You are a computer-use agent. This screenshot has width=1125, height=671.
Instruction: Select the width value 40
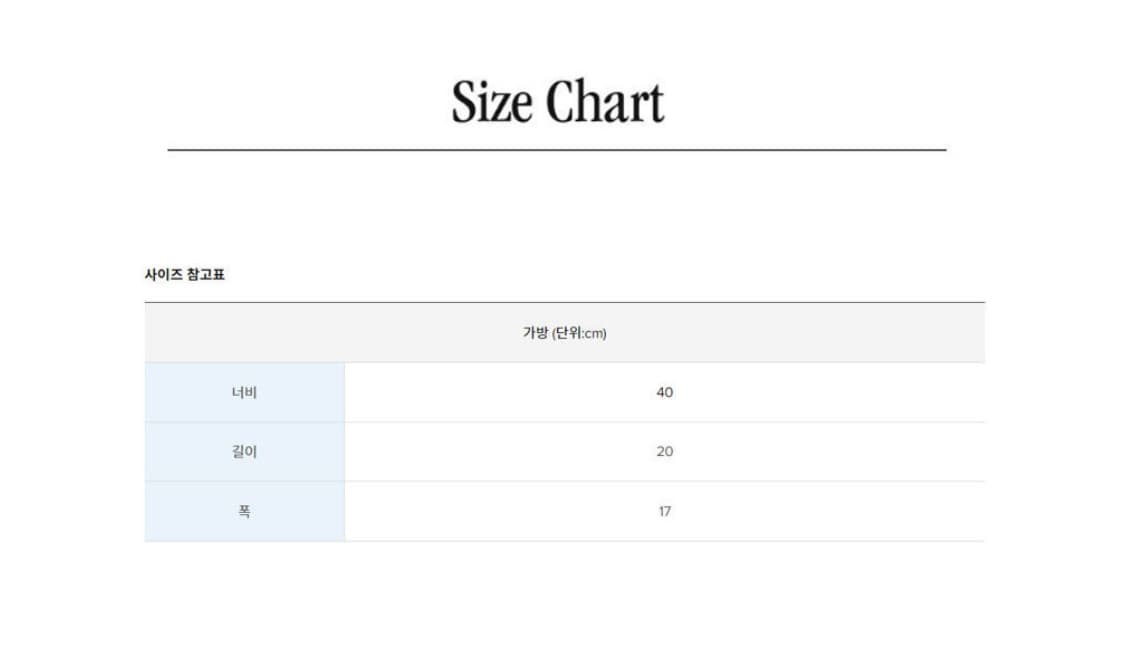point(664,393)
